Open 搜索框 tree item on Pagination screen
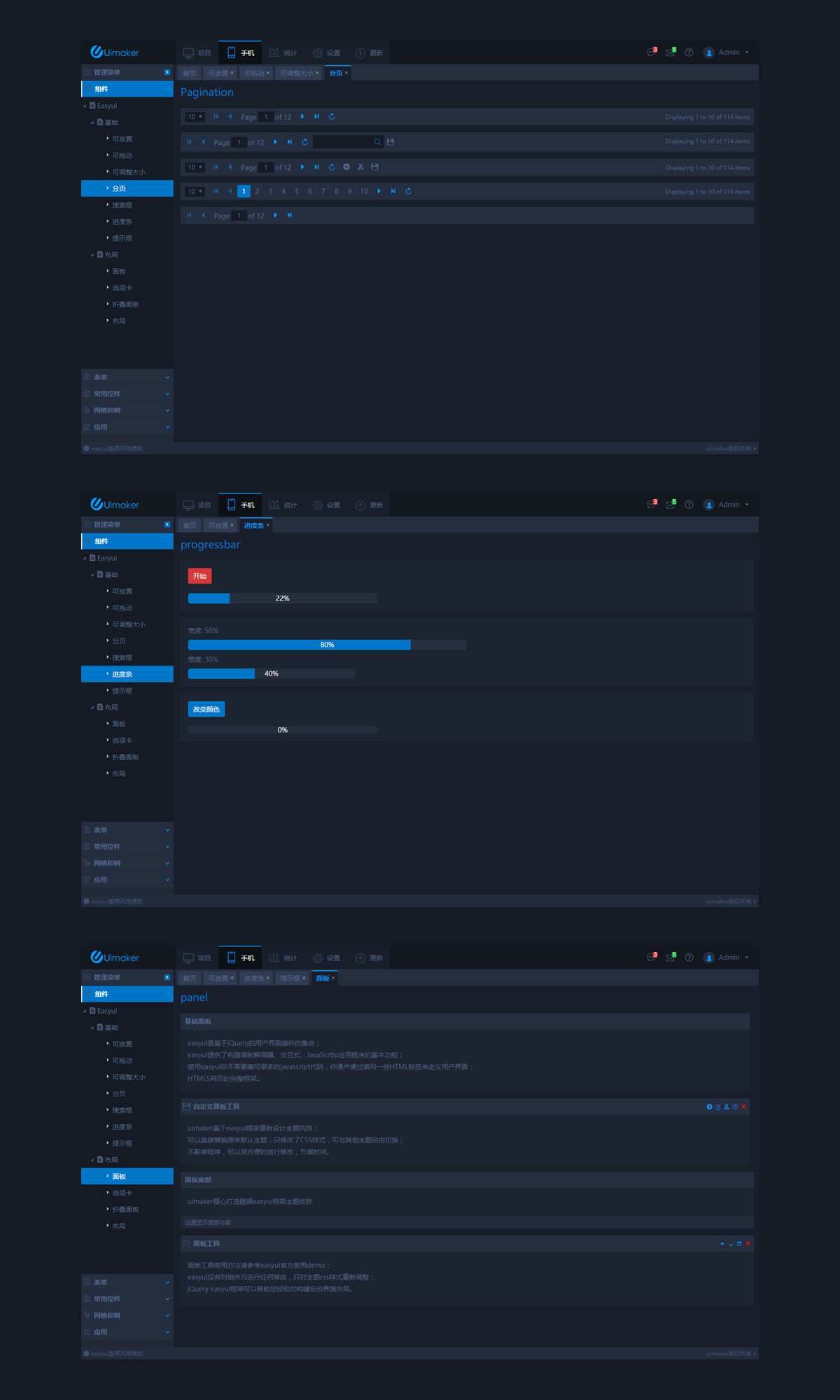Screen dimensions: 840x1400 [122, 205]
